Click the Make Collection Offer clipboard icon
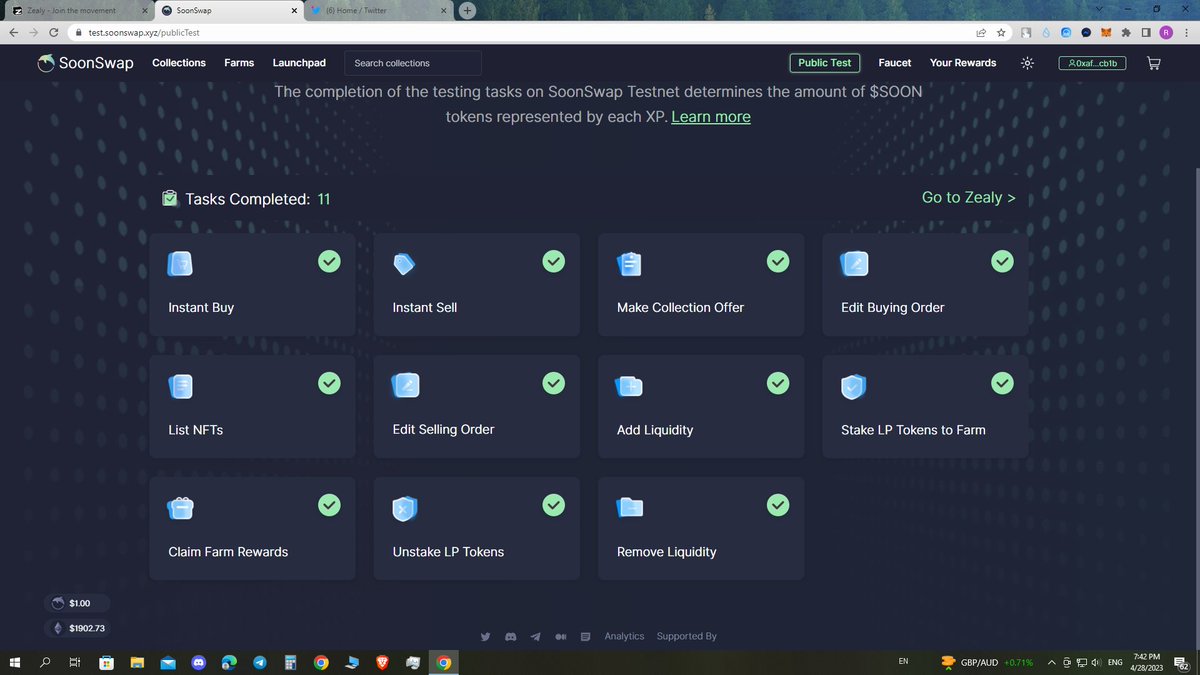 point(629,263)
